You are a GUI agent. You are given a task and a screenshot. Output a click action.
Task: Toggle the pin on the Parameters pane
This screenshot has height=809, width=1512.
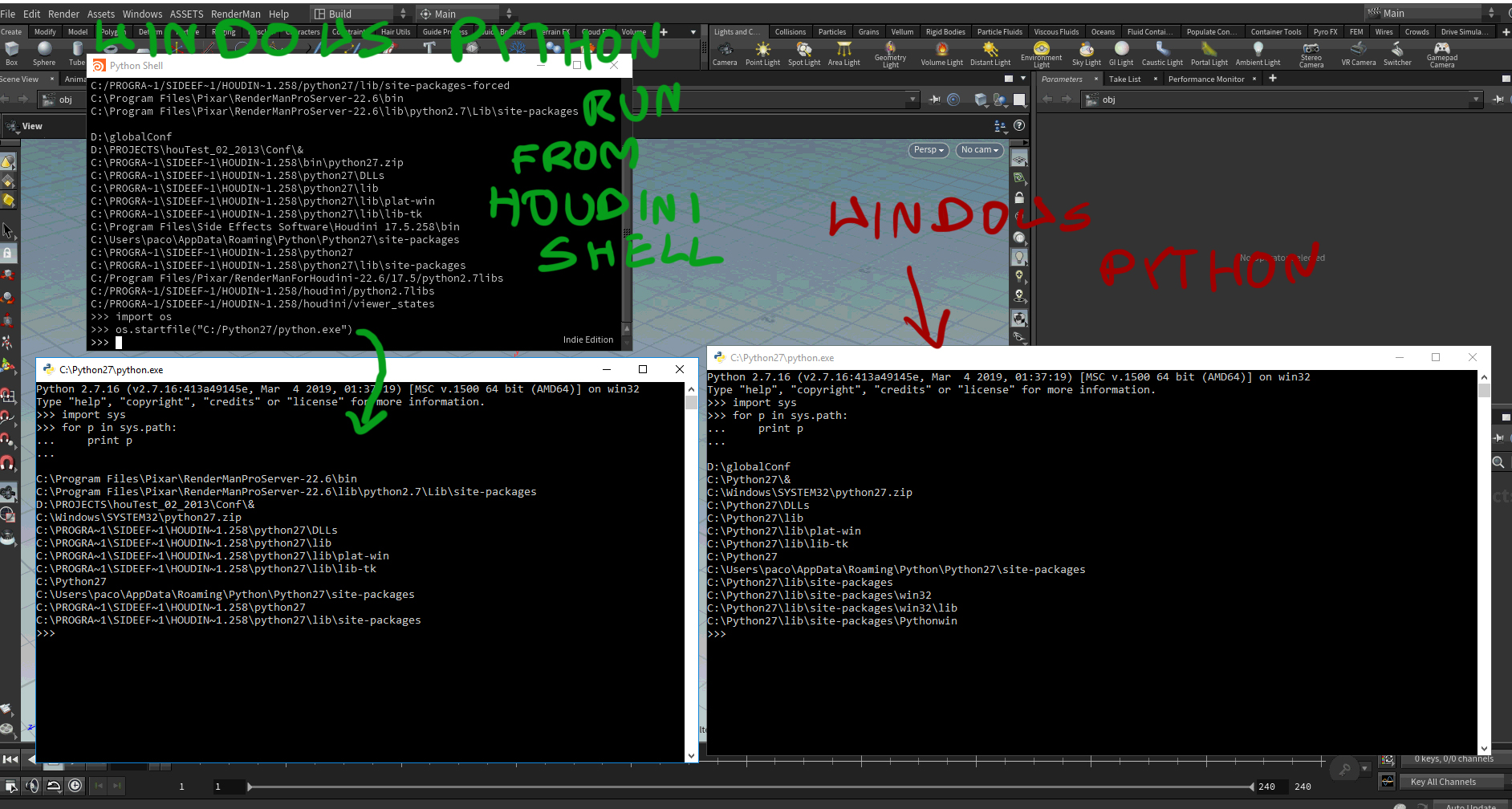coord(1498,100)
